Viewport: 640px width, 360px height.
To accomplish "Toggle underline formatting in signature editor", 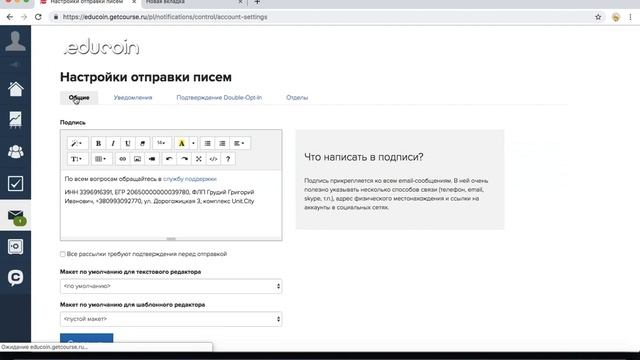I will [x=127, y=143].
